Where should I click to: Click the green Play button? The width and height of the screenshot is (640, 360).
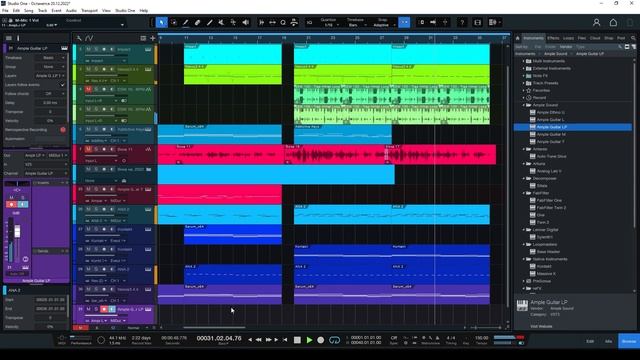[309, 340]
